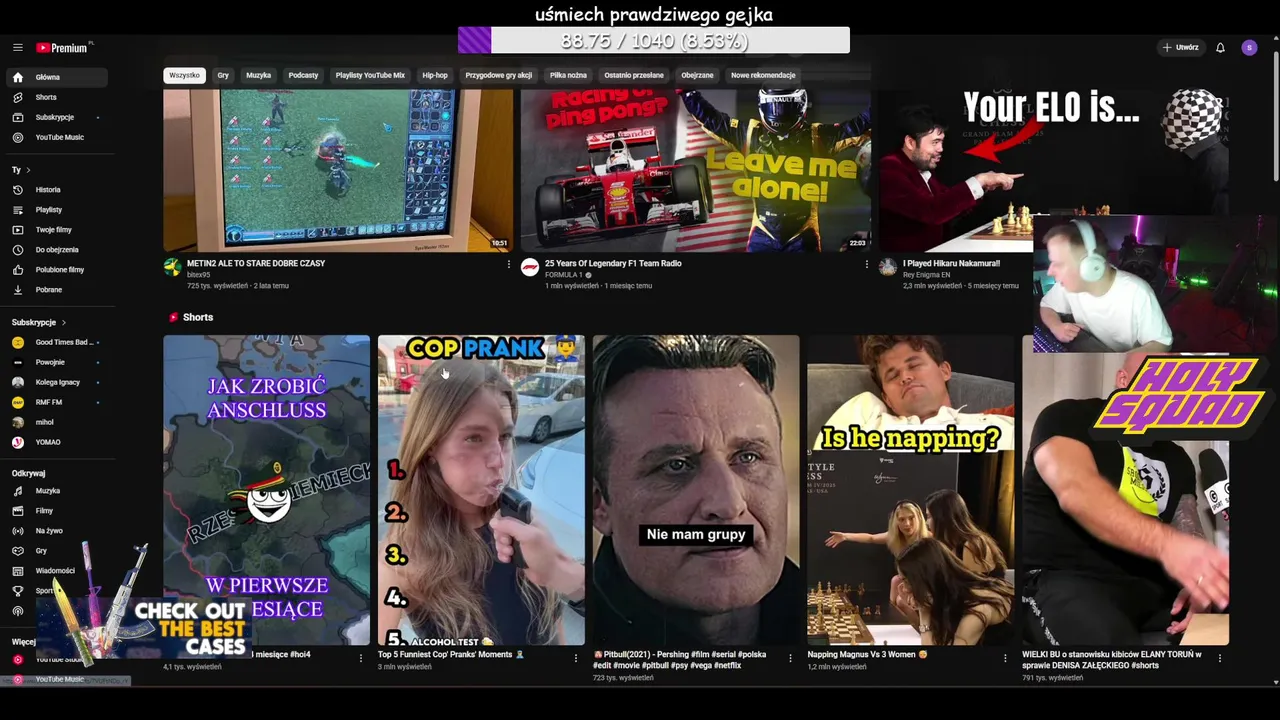Screen dimensions: 1280x720
Task: Explore Na żywo live category
Action: click(56, 531)
